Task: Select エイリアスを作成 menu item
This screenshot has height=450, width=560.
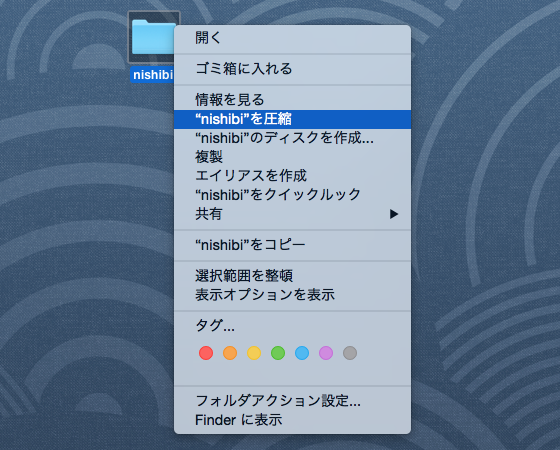Action: 292,176
